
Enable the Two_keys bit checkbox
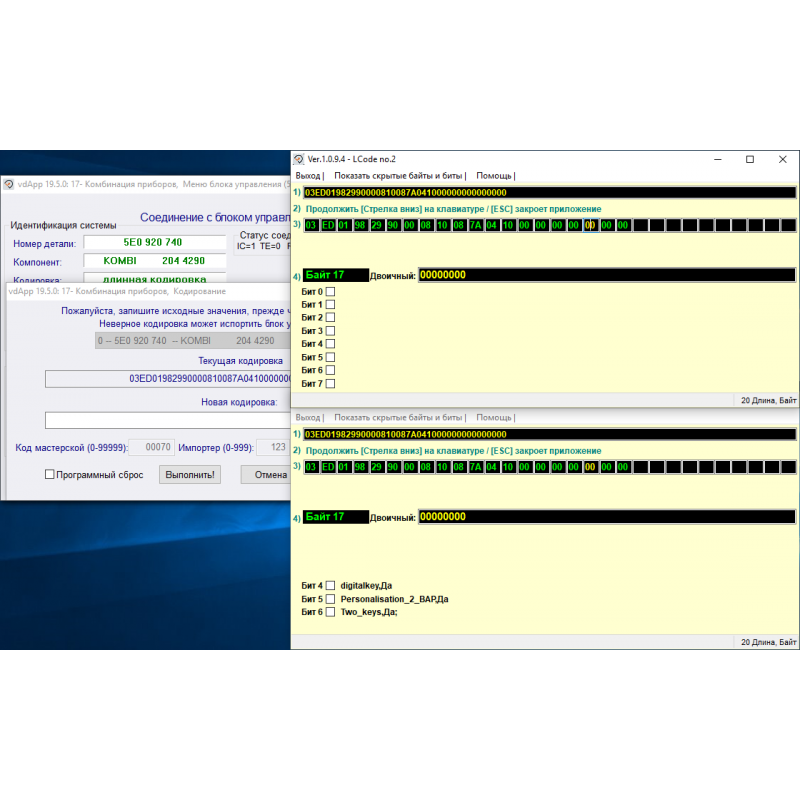pyautogui.click(x=330, y=611)
